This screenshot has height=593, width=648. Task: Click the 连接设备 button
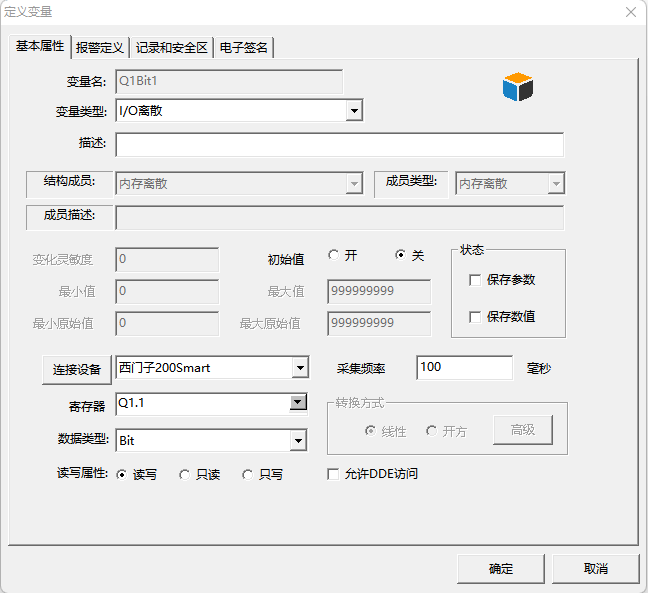point(77,369)
